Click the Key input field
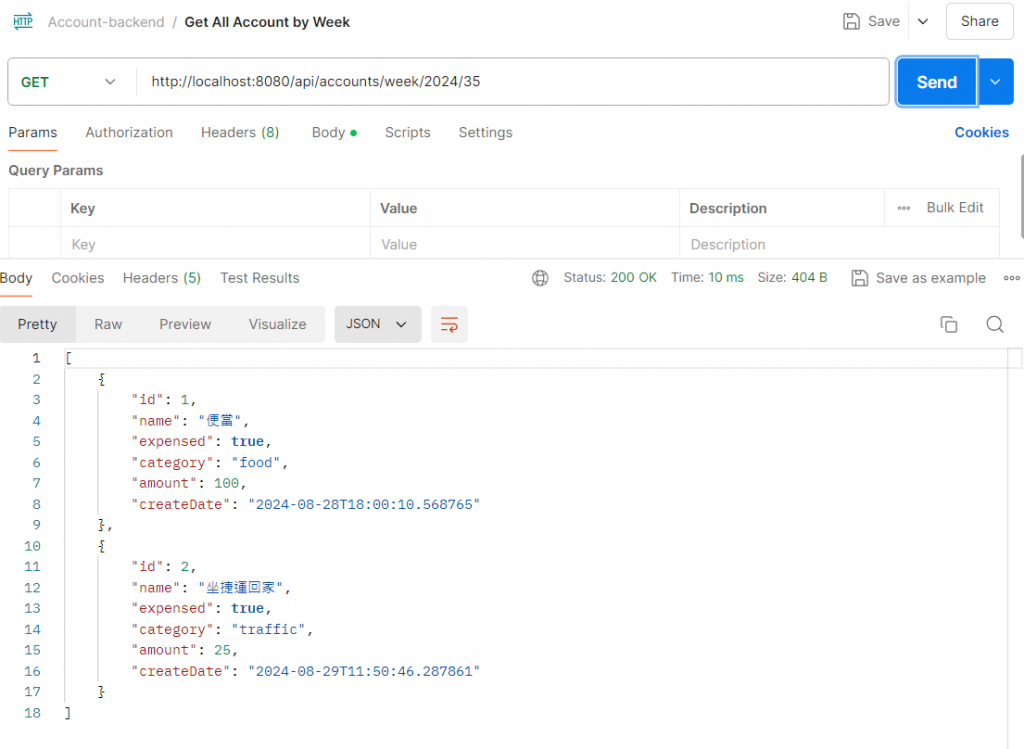This screenshot has height=749, width=1024. click(215, 244)
